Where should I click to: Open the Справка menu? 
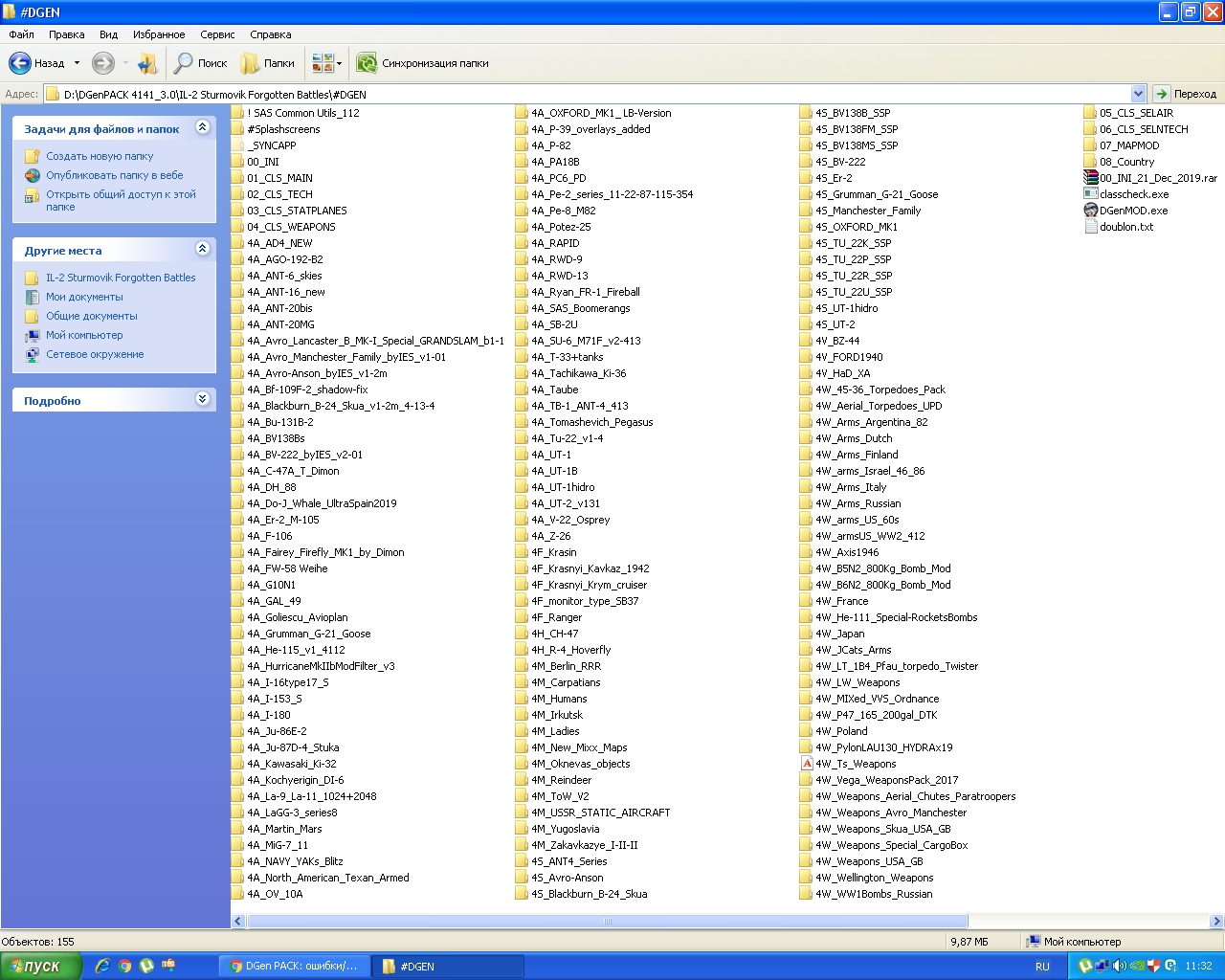point(271,34)
